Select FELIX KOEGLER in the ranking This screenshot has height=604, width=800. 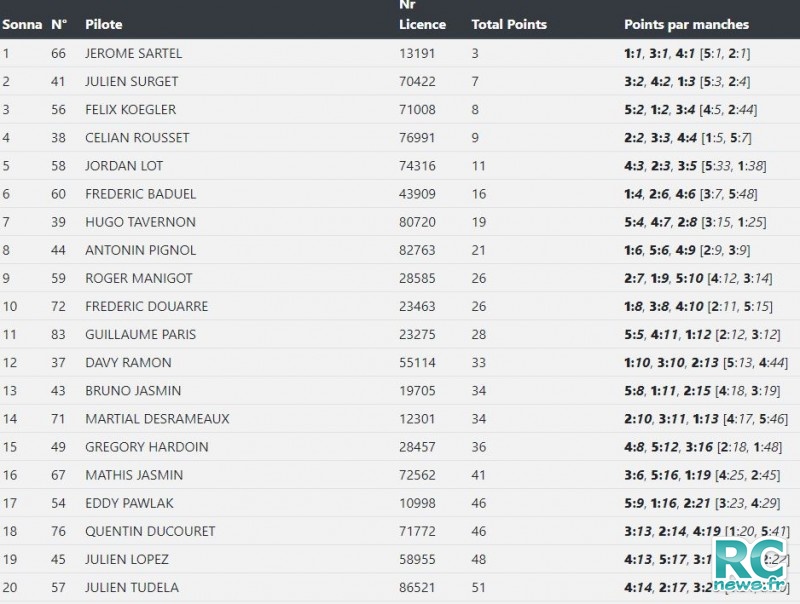coord(131,110)
